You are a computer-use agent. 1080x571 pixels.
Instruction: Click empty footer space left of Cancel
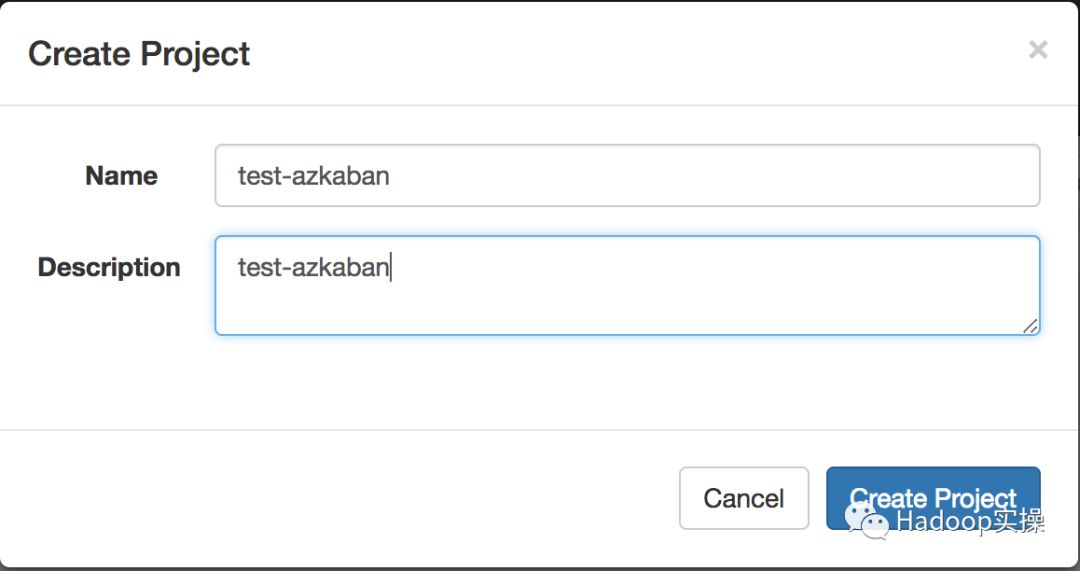coord(338,498)
